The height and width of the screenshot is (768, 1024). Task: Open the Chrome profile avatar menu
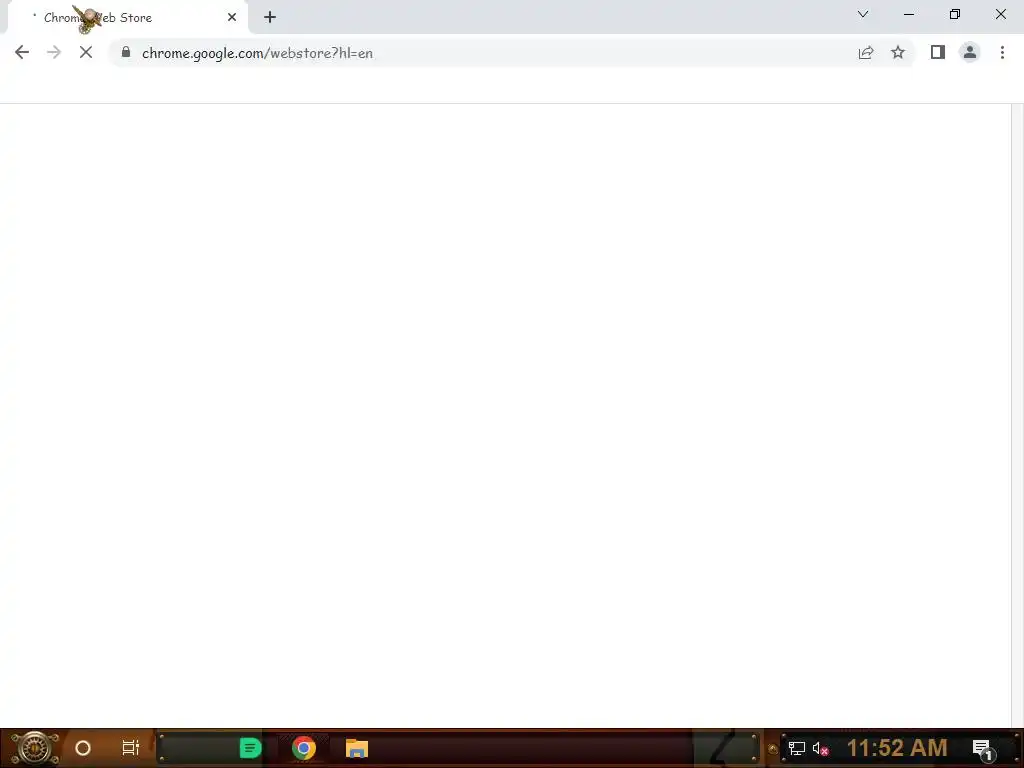[x=970, y=52]
